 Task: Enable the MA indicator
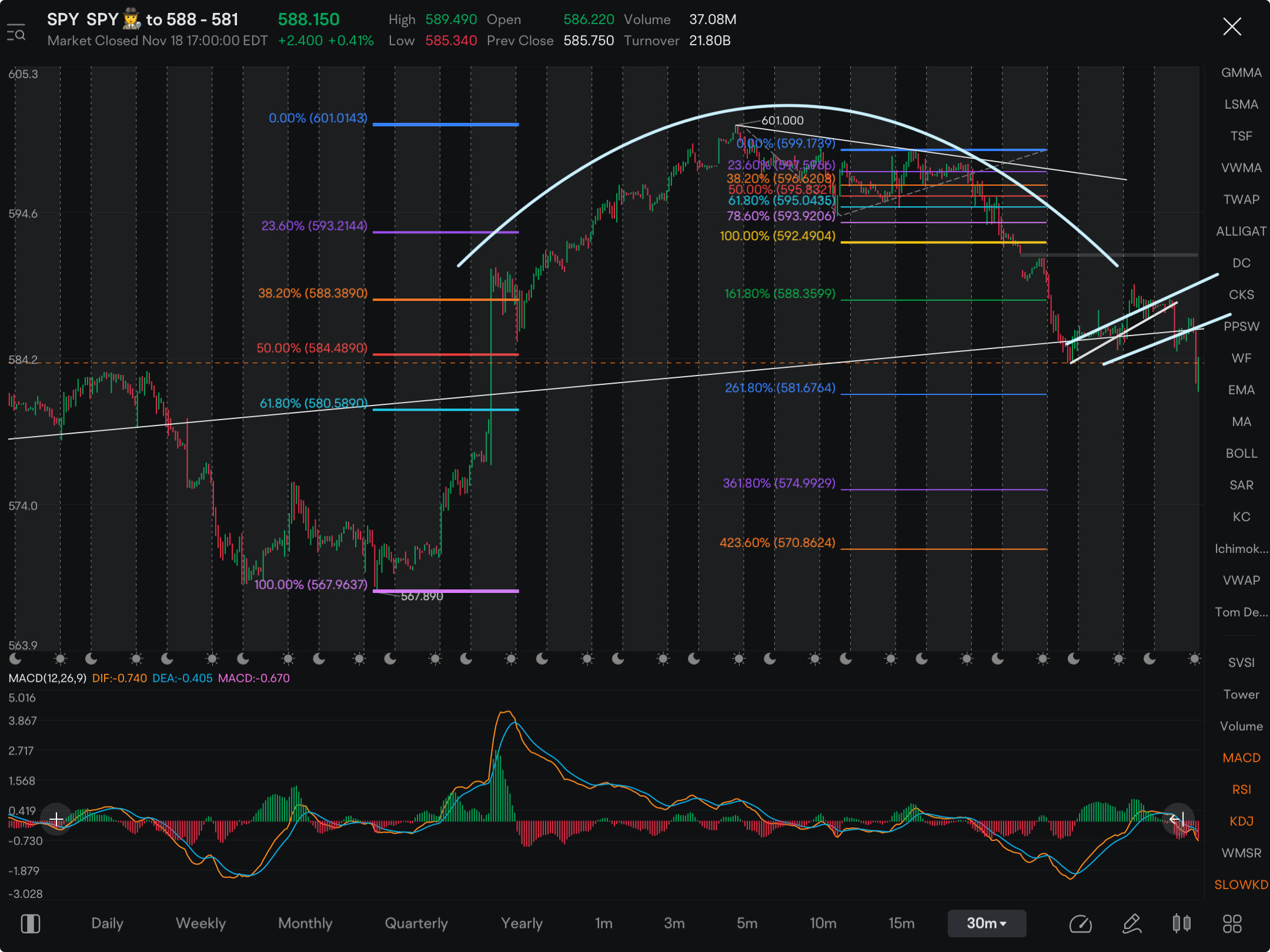pyautogui.click(x=1241, y=421)
